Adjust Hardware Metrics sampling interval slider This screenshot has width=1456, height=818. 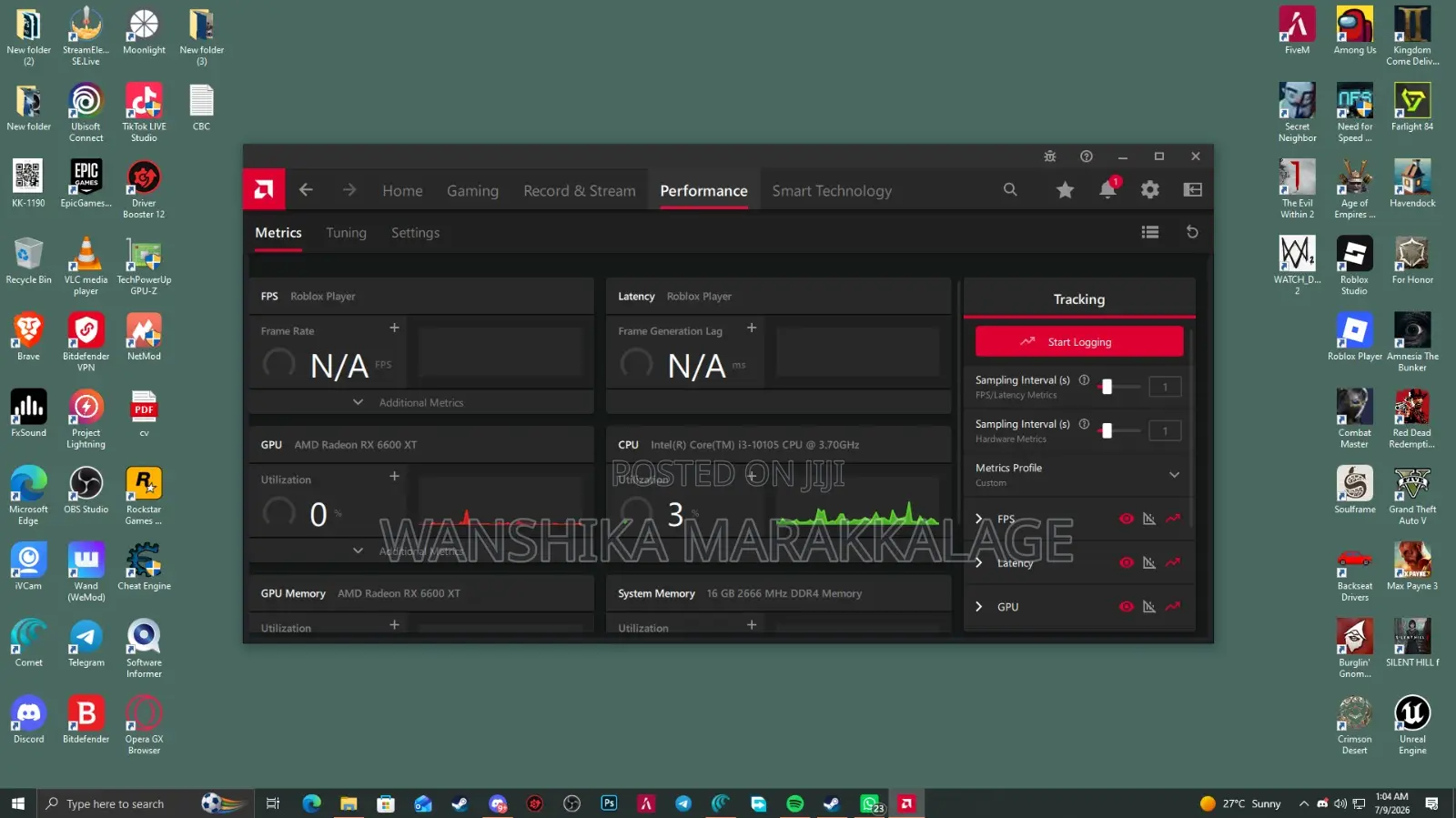[x=1118, y=430]
